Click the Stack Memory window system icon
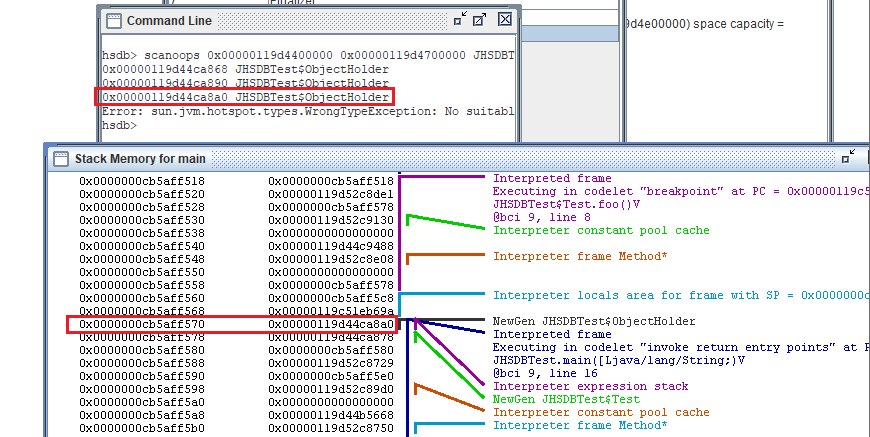The height and width of the screenshot is (437, 870). click(x=58, y=158)
